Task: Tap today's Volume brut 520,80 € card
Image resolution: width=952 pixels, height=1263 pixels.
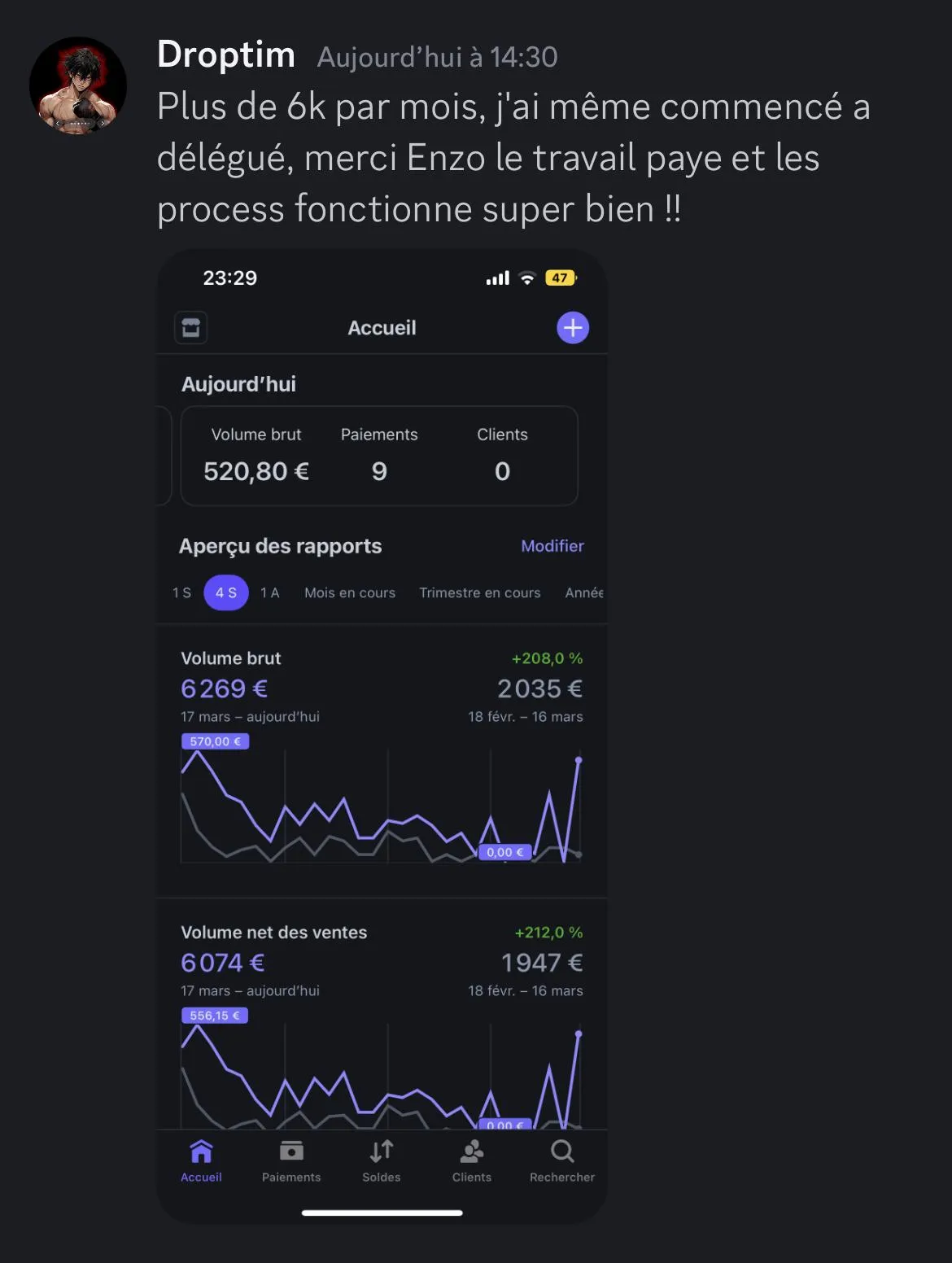Action: (x=379, y=456)
